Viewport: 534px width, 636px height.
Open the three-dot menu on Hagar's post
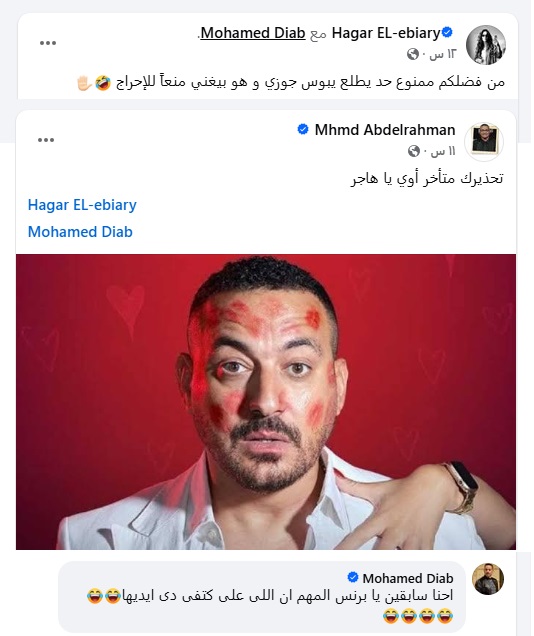pos(48,43)
